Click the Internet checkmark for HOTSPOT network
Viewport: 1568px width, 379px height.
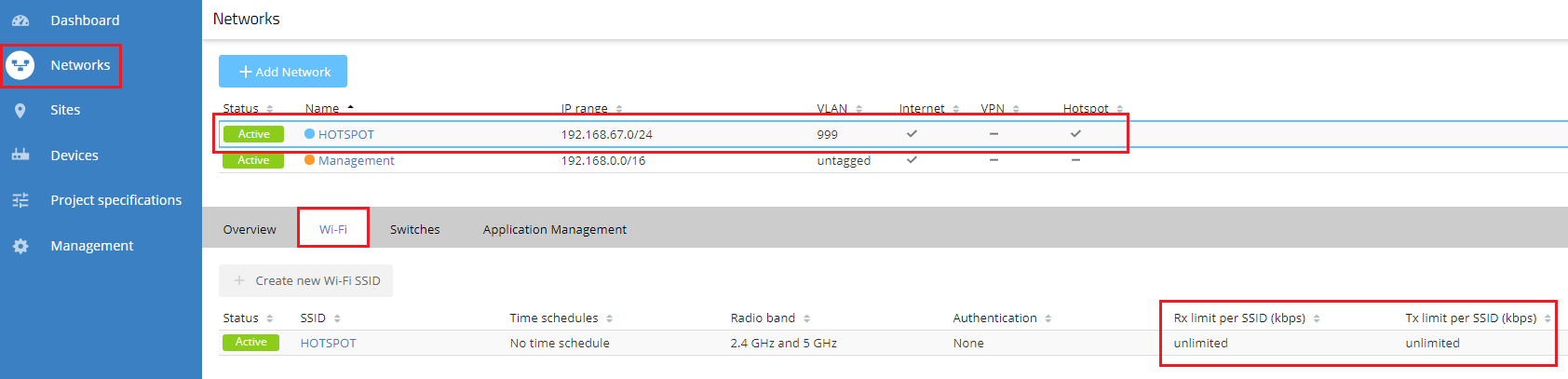(x=912, y=134)
